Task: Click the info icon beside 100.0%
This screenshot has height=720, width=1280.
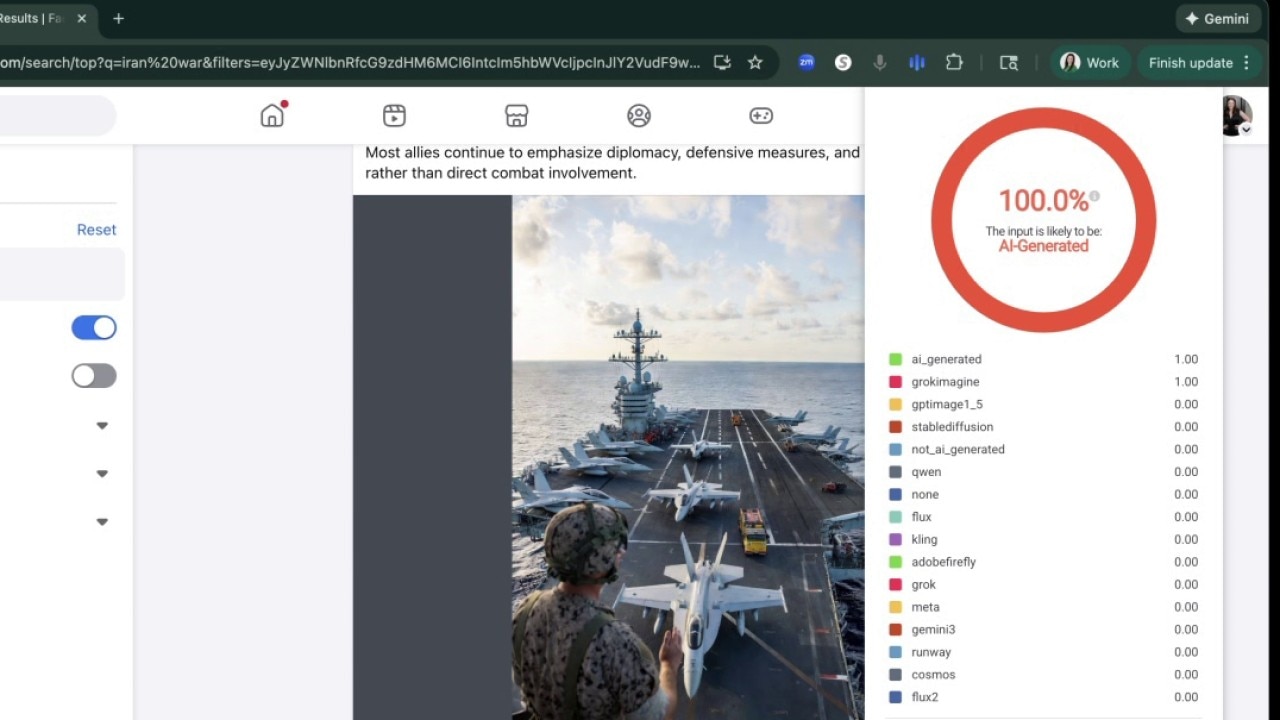Action: point(1095,196)
